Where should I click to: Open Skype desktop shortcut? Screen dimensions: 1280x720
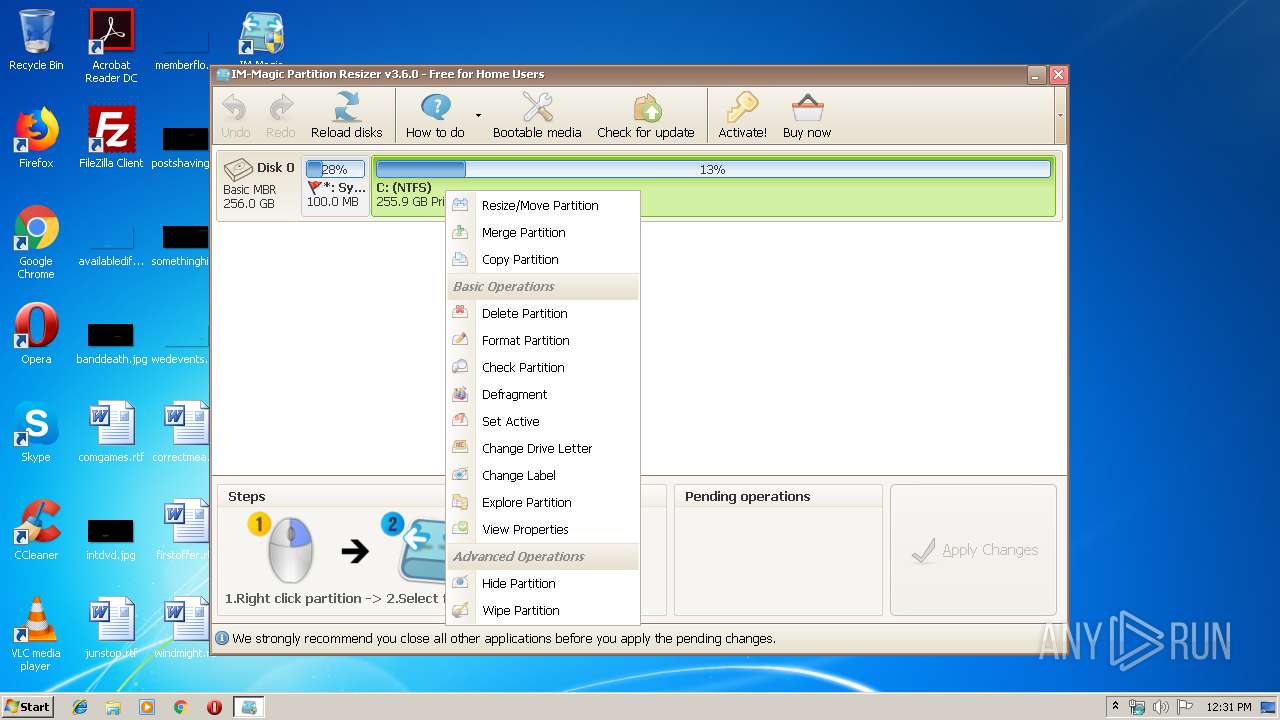[x=36, y=432]
